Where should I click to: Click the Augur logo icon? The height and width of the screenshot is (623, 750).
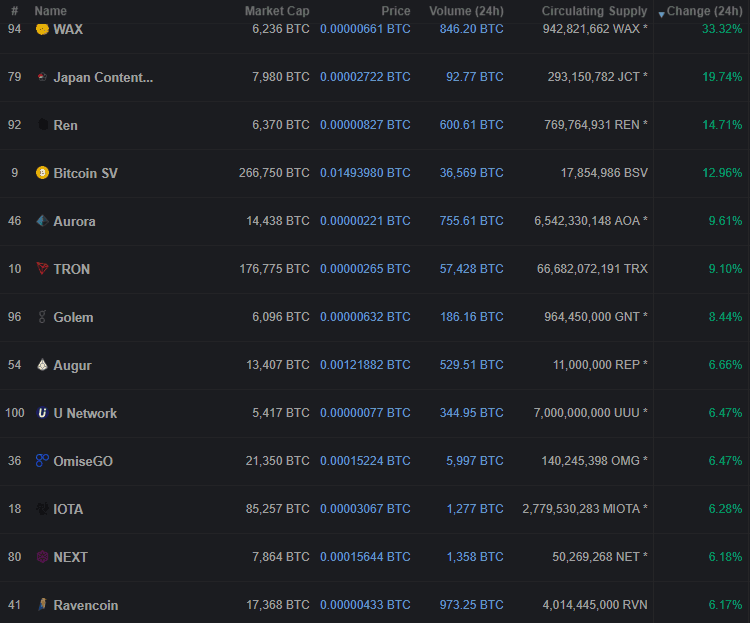(42, 365)
